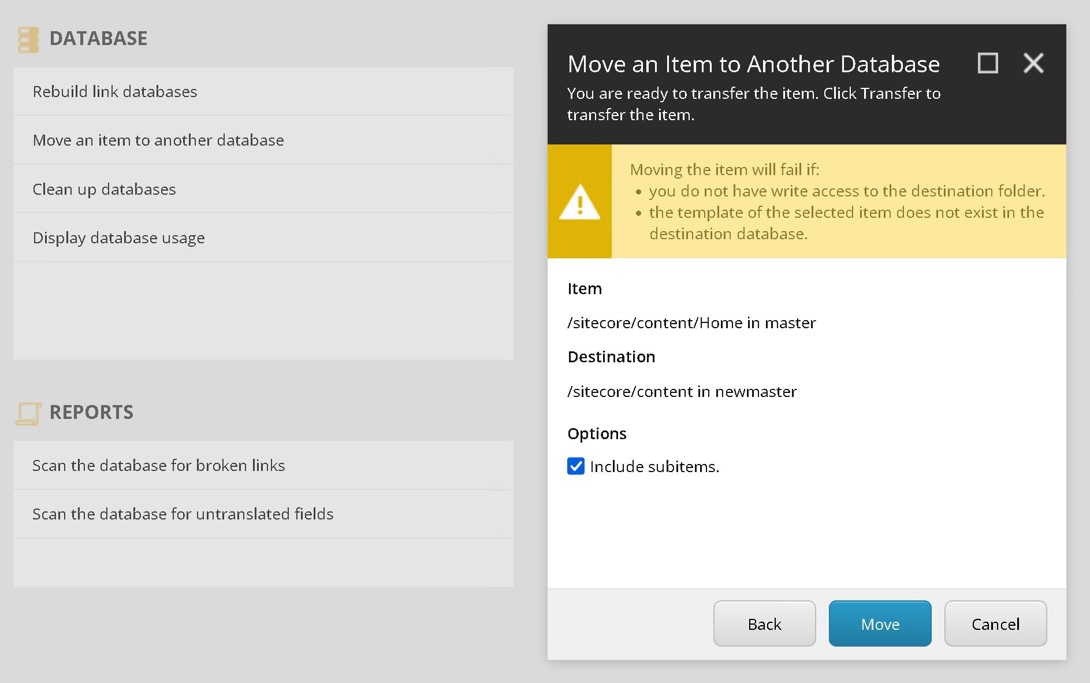Select Clean up databases
This screenshot has height=683, width=1090.
[104, 189]
